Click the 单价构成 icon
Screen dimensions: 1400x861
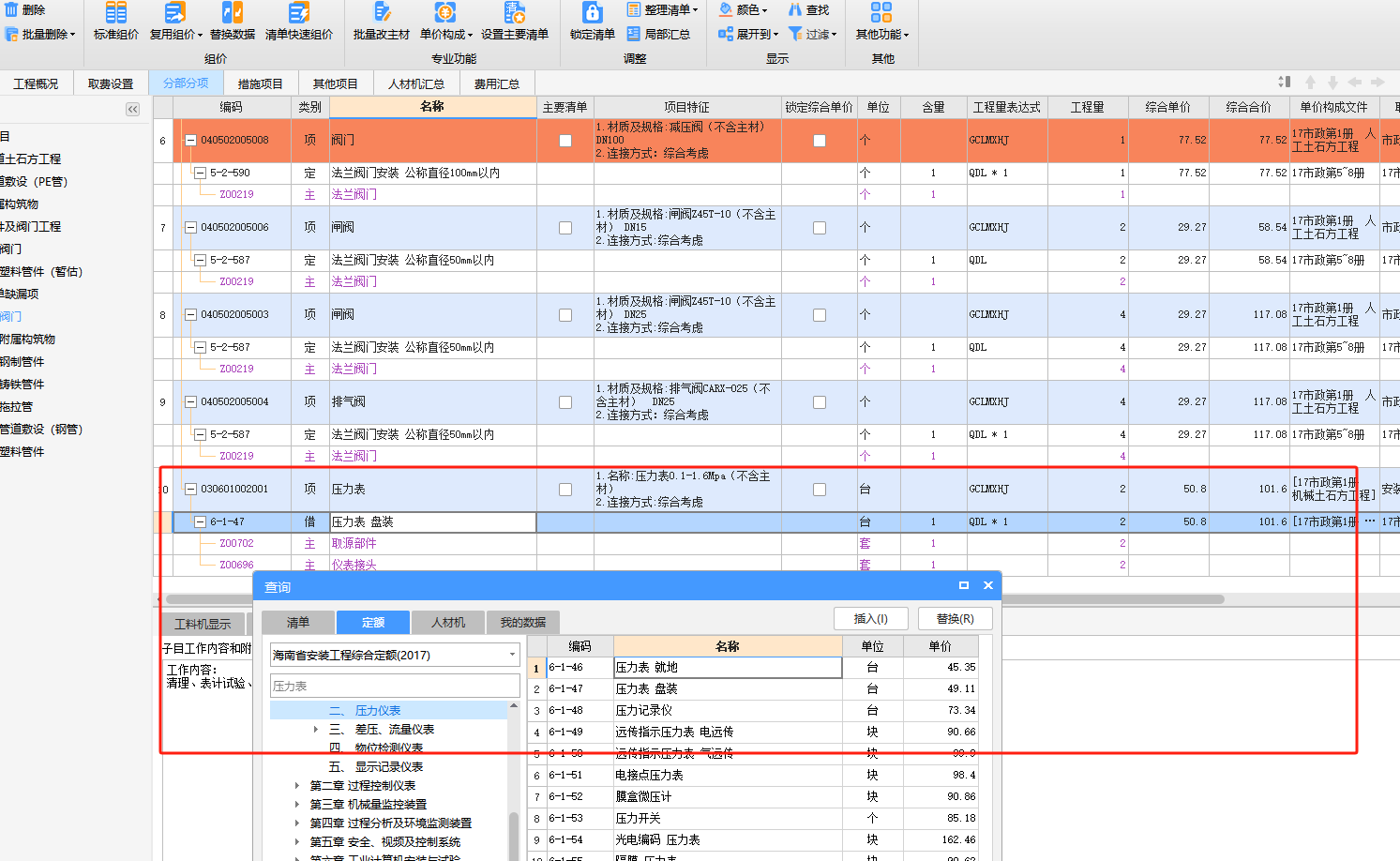(x=444, y=13)
